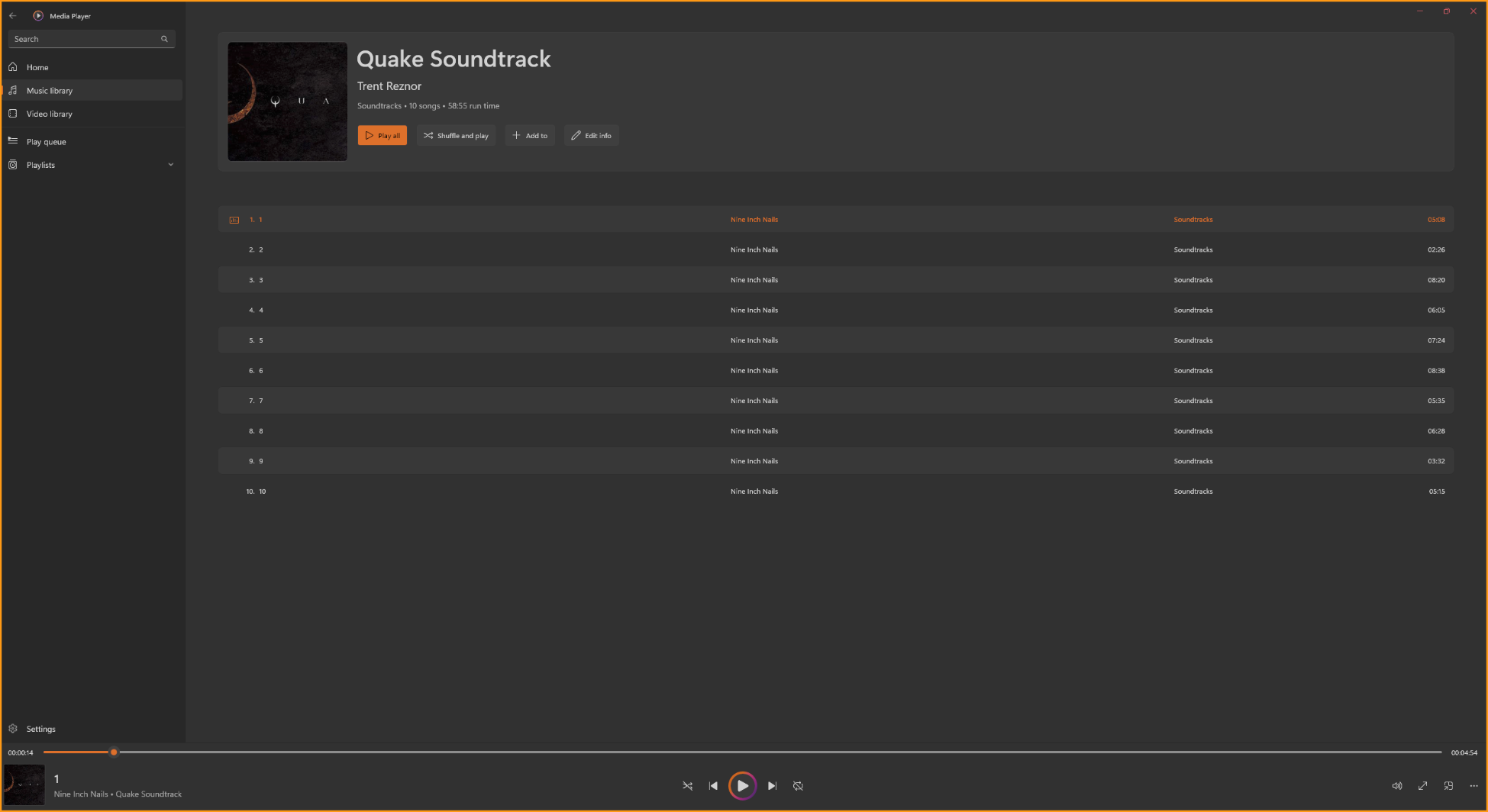Click the 08:20 duration of track 3
Screen dimensions: 1488x812
[x=1436, y=280]
